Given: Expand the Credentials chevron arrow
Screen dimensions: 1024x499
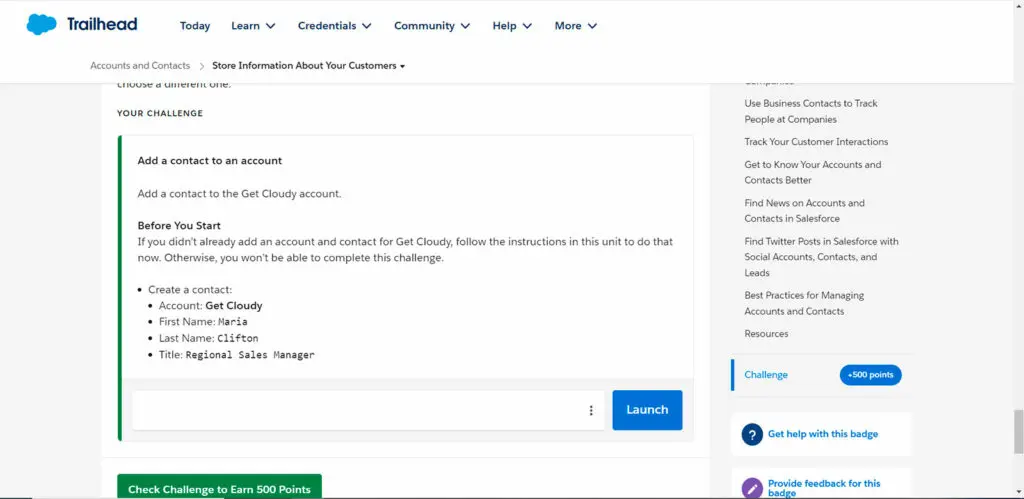Looking at the screenshot, I should coord(366,26).
